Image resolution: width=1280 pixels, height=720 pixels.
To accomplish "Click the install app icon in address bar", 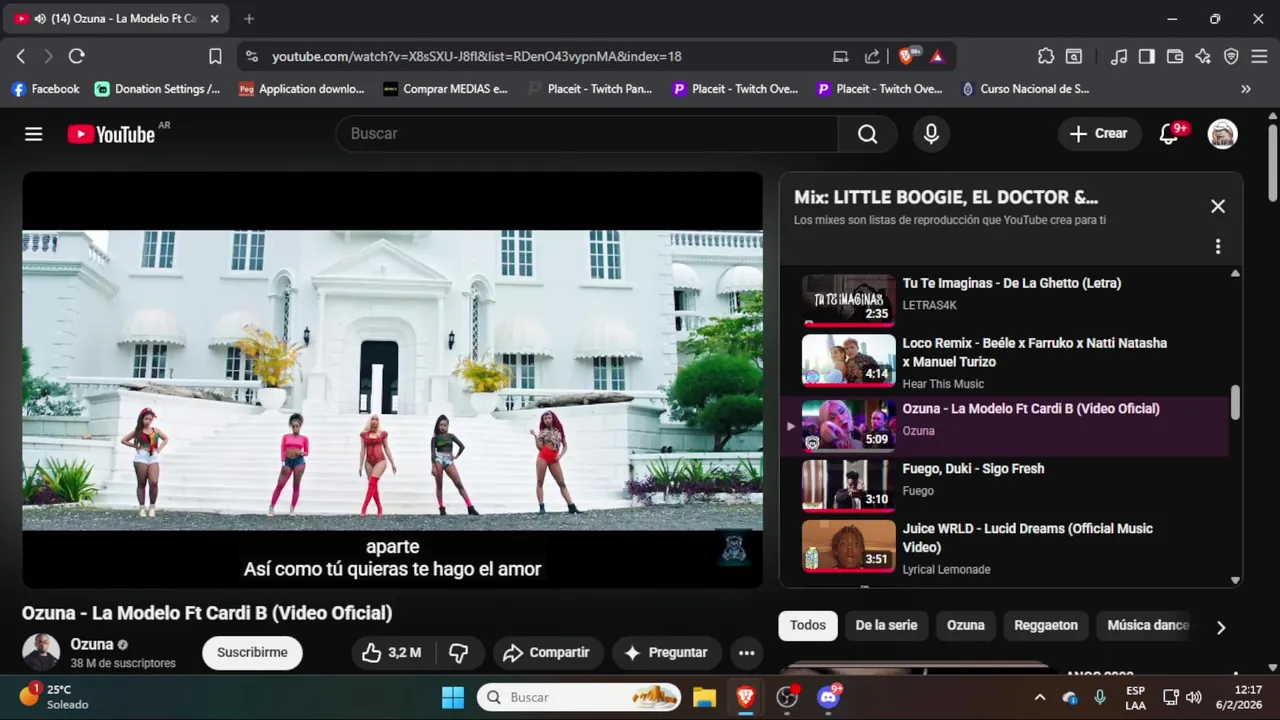I will pos(841,57).
